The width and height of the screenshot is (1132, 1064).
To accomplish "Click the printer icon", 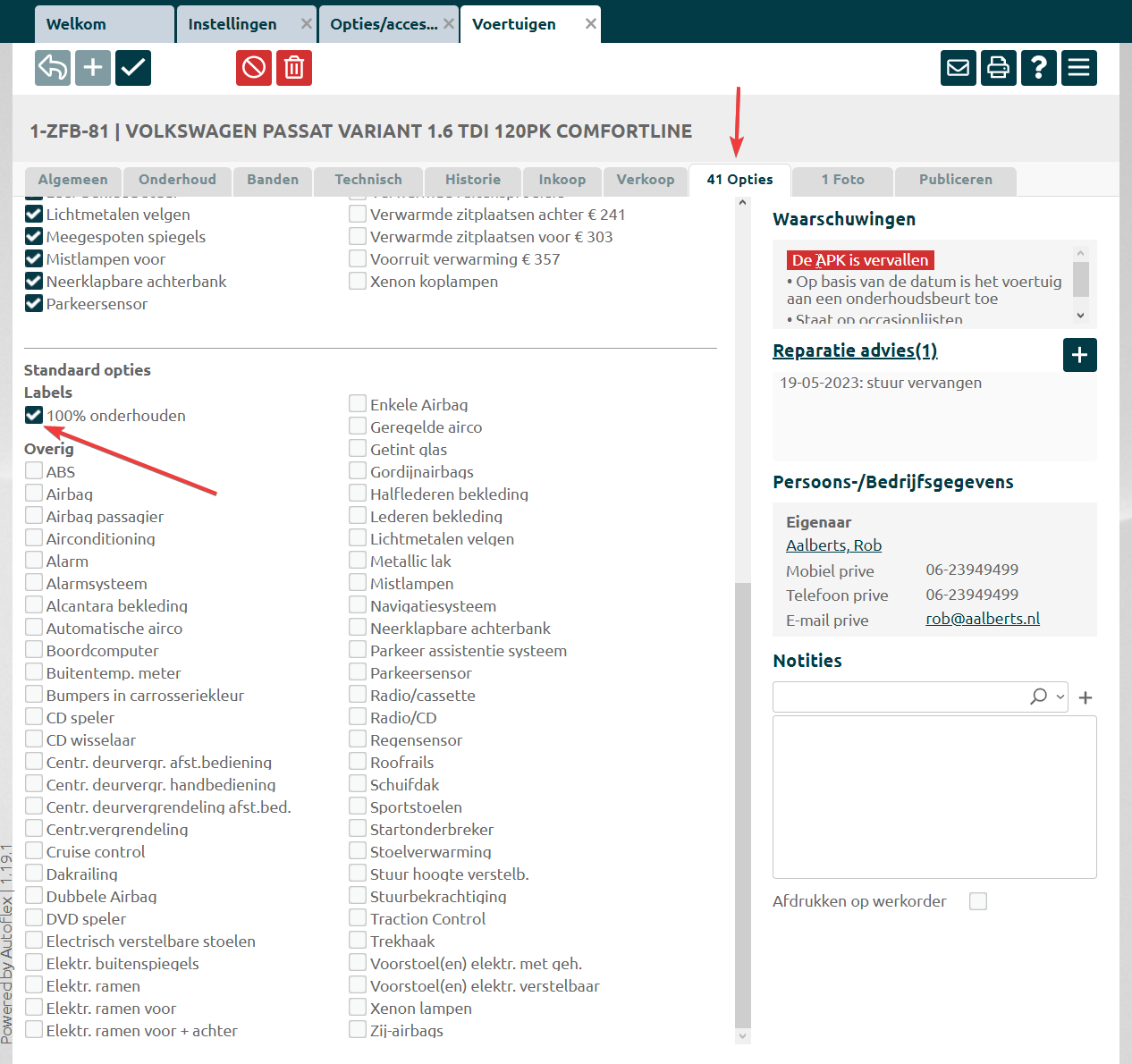I will [x=999, y=68].
